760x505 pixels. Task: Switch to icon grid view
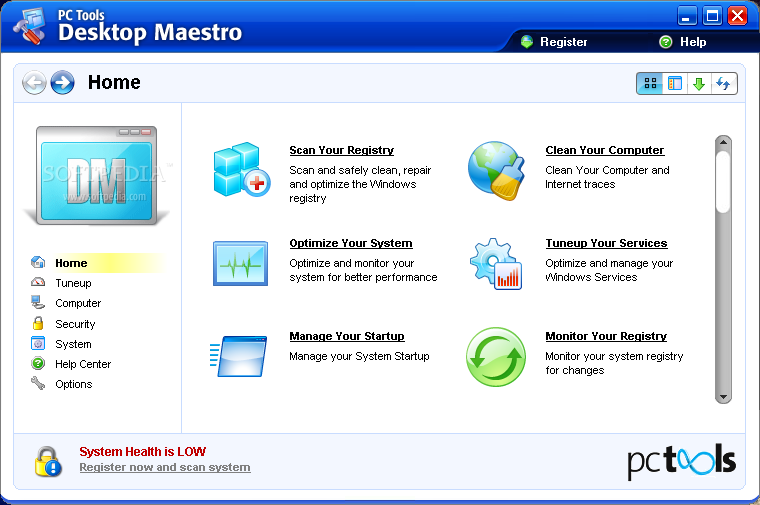(650, 83)
